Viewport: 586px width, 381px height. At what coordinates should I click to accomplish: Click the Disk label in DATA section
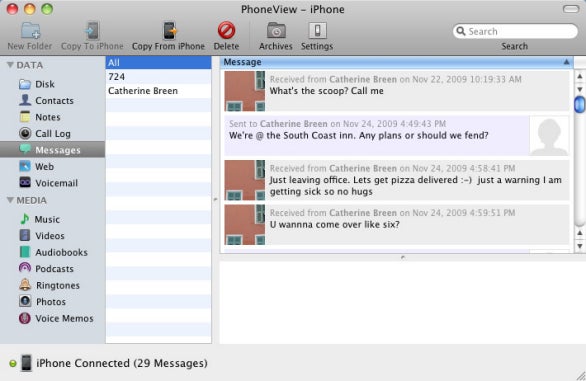[45, 84]
